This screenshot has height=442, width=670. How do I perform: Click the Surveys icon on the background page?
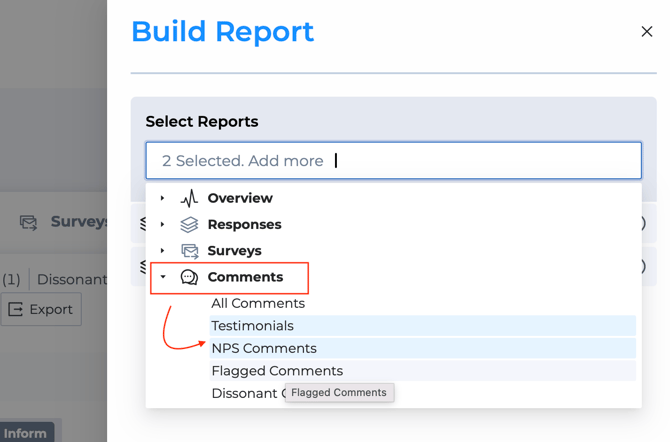pyautogui.click(x=29, y=222)
